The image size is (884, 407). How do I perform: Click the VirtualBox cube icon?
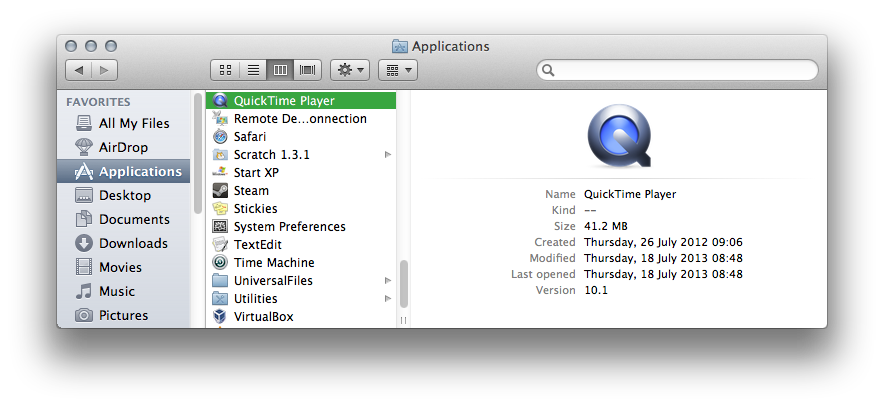(x=220, y=317)
